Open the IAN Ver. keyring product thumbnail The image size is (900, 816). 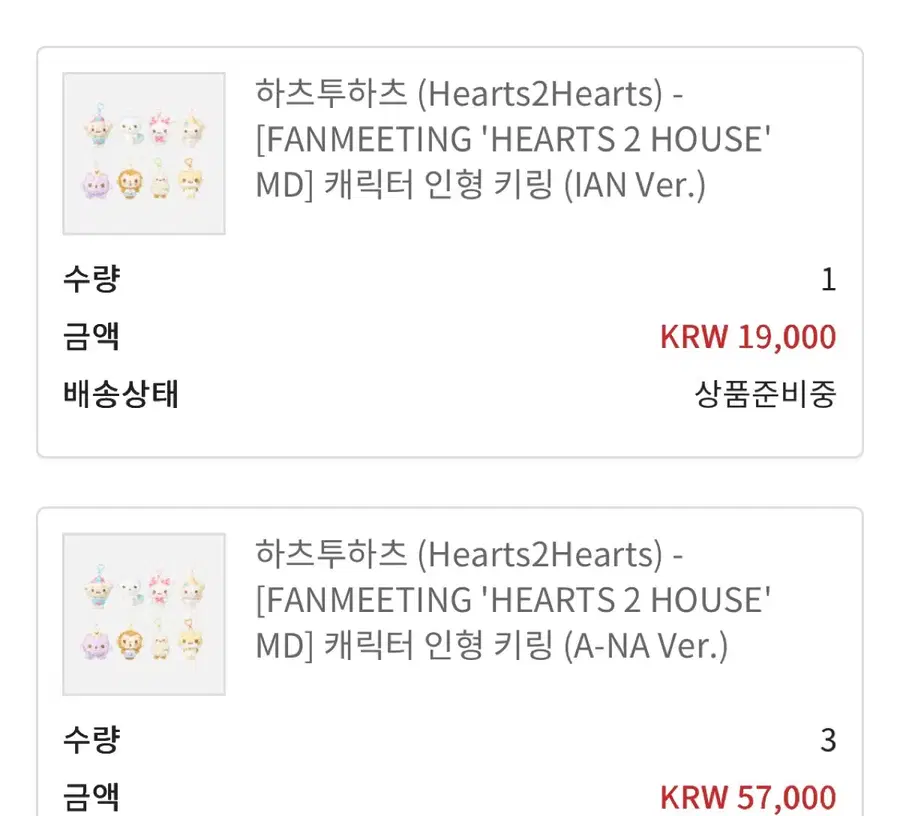(144, 153)
